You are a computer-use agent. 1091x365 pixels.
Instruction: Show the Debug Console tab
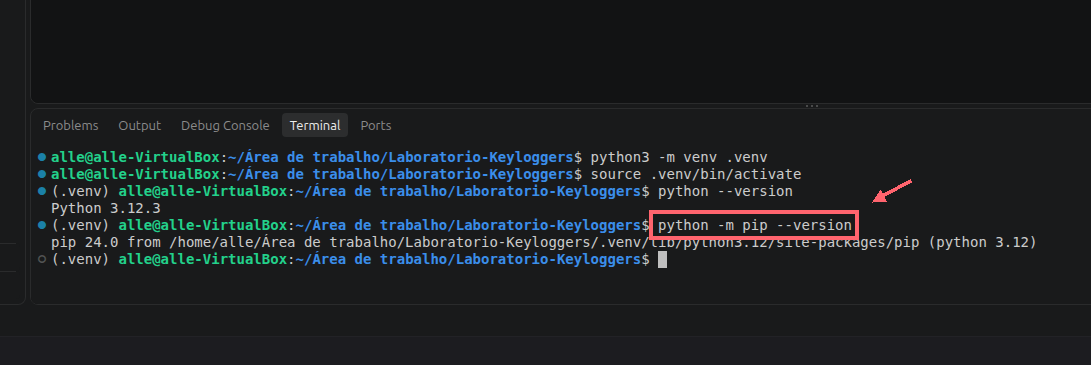tap(225, 126)
